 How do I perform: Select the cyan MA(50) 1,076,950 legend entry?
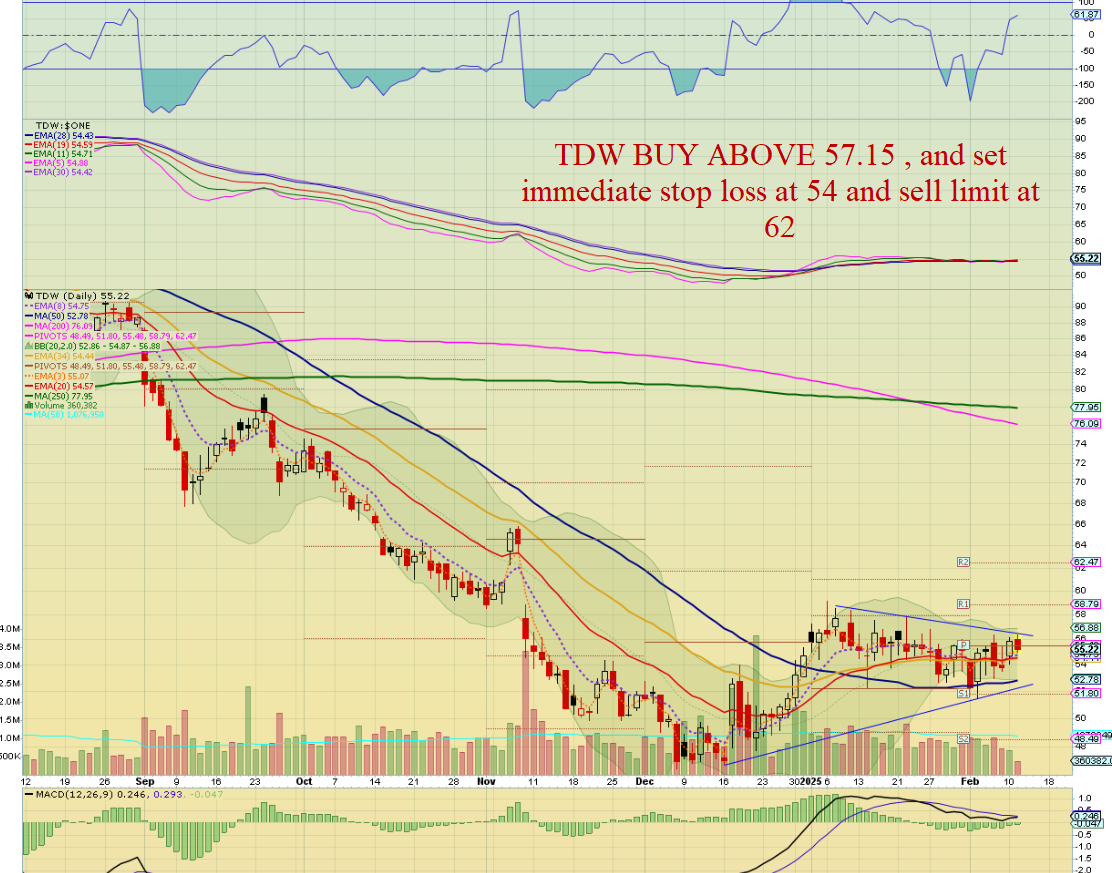[x=65, y=414]
